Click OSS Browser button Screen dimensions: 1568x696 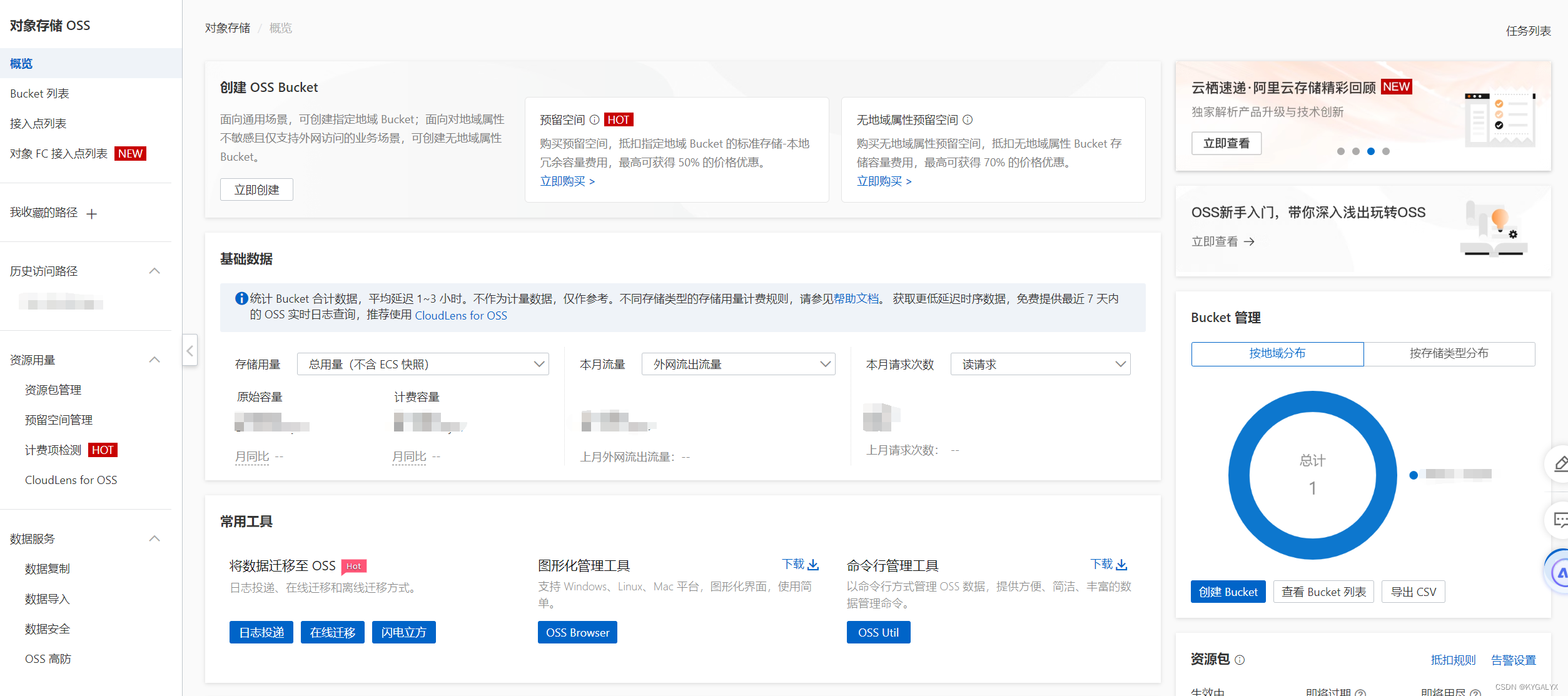click(577, 632)
